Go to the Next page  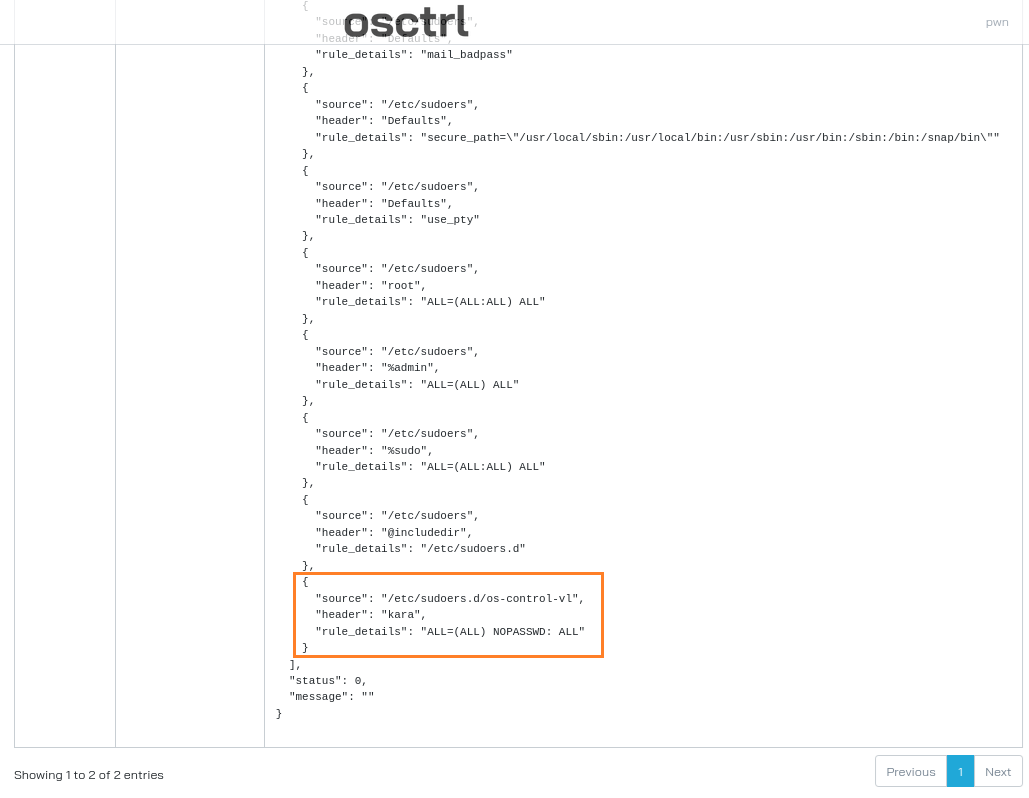click(998, 772)
